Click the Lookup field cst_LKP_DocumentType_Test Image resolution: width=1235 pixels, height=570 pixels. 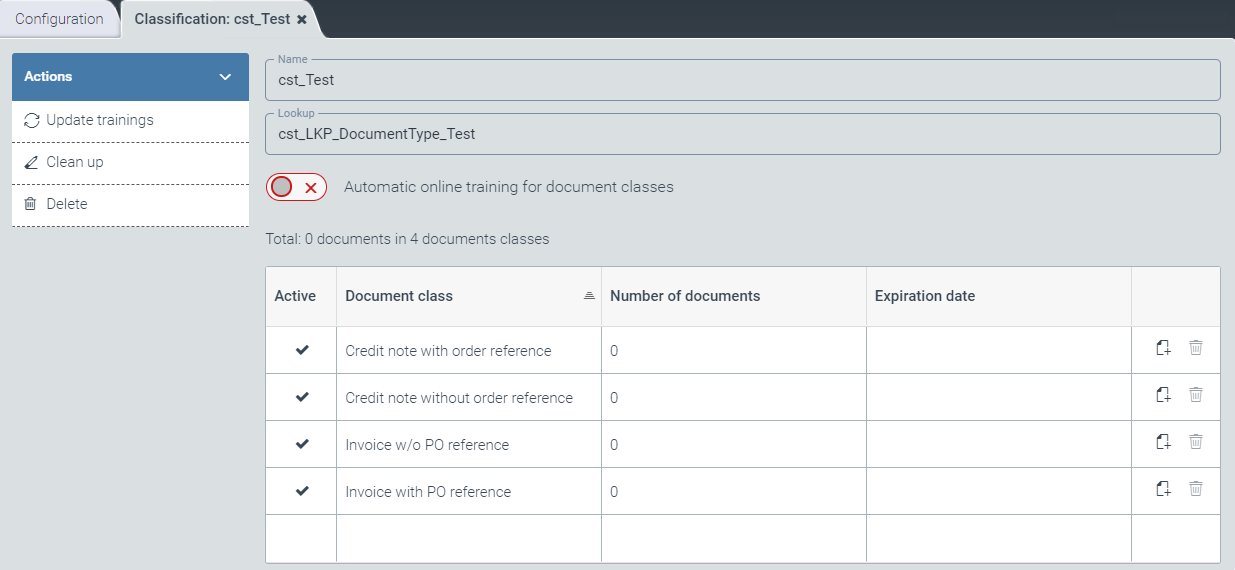point(742,134)
